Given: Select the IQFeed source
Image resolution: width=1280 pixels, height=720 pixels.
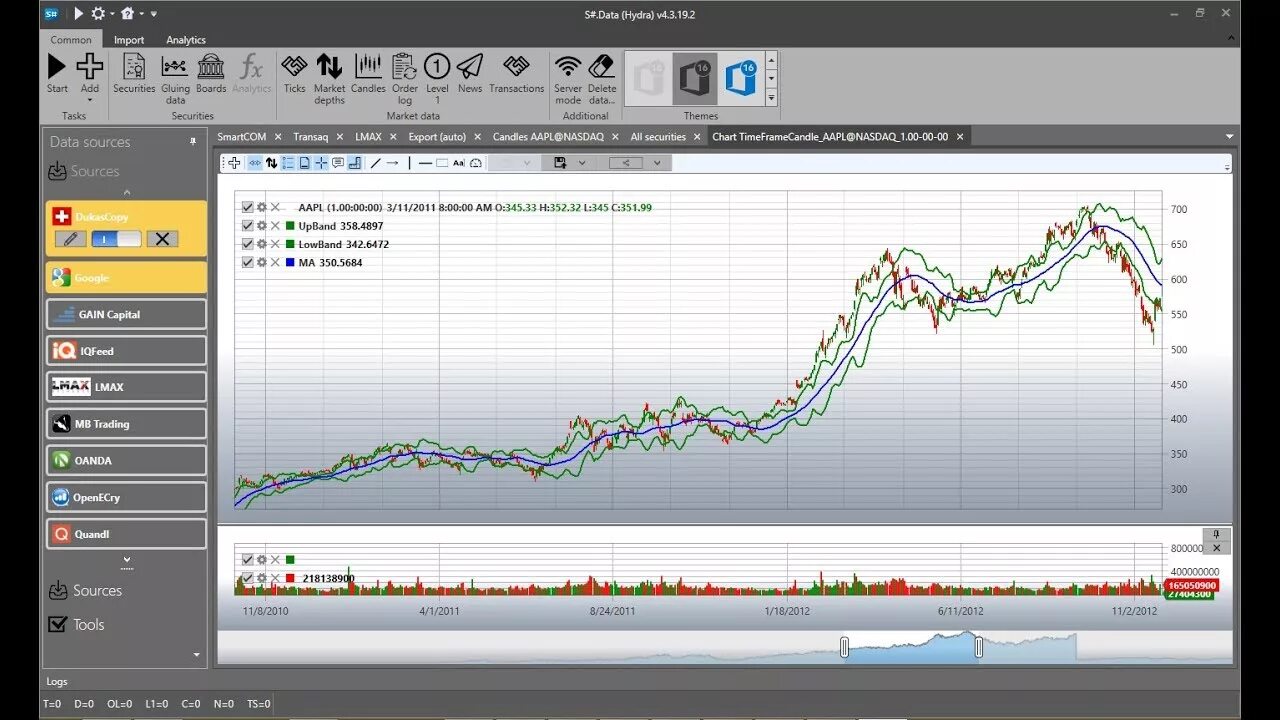Looking at the screenshot, I should (x=126, y=351).
